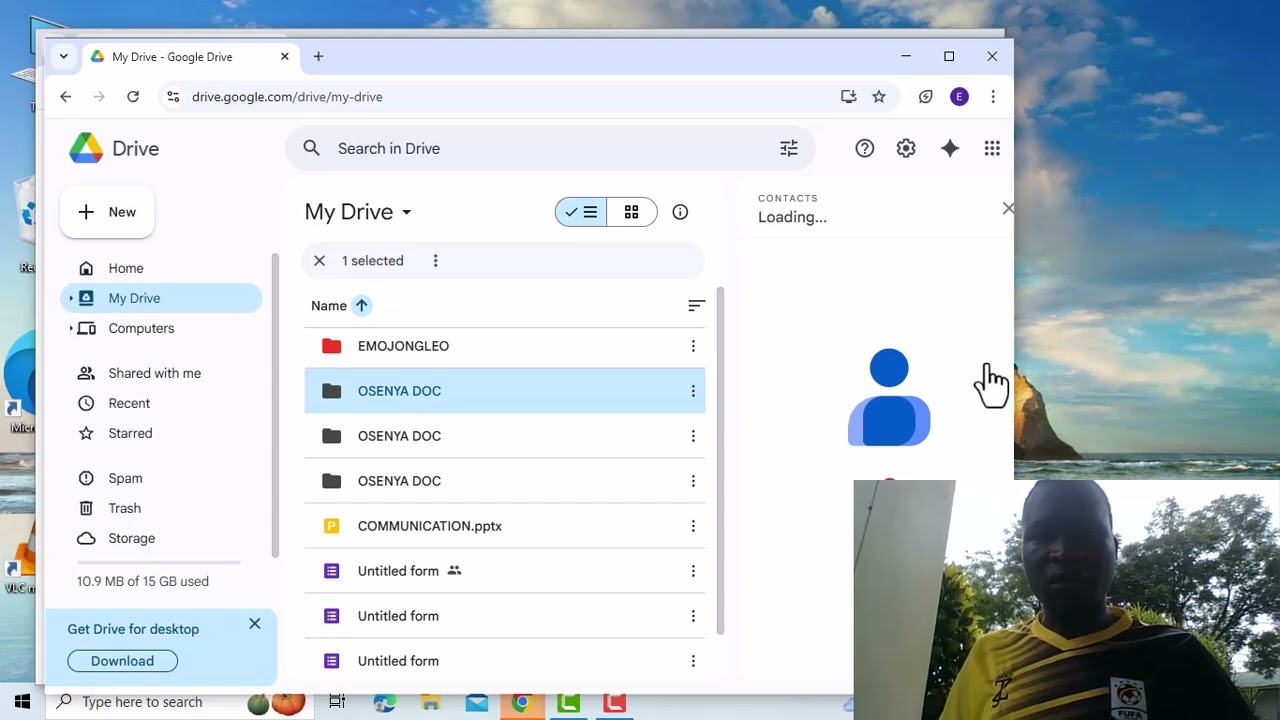Dismiss the Get Drive for desktop banner
This screenshot has width=1280, height=720.
(255, 624)
